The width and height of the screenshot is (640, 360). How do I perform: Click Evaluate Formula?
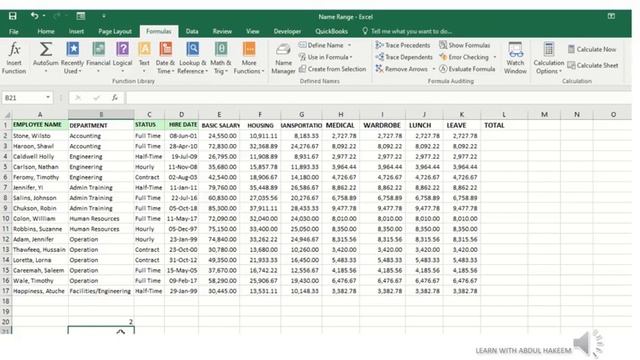click(x=467, y=69)
